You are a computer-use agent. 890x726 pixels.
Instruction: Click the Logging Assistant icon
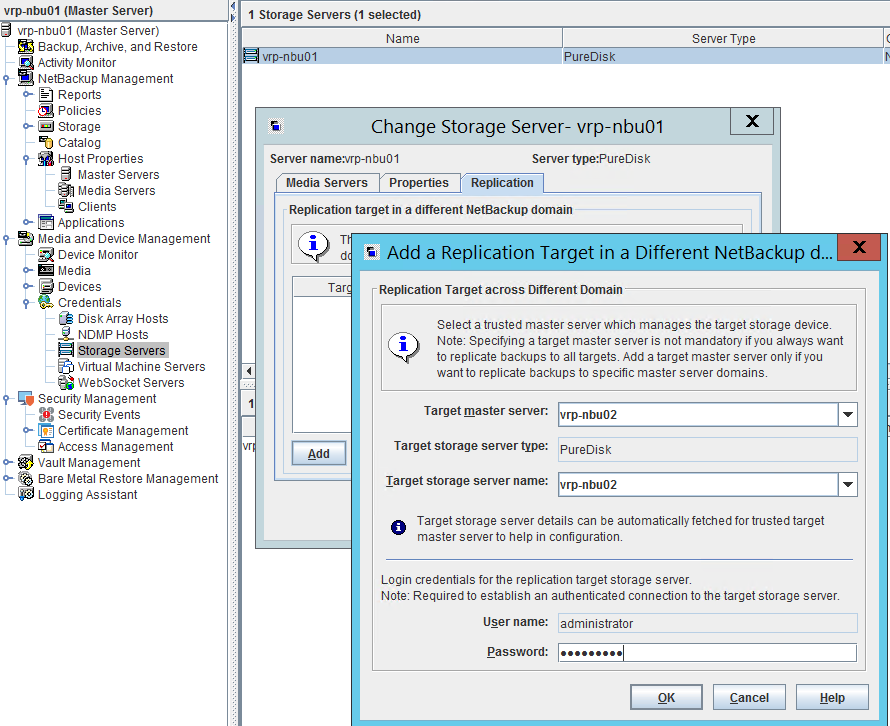coord(26,494)
